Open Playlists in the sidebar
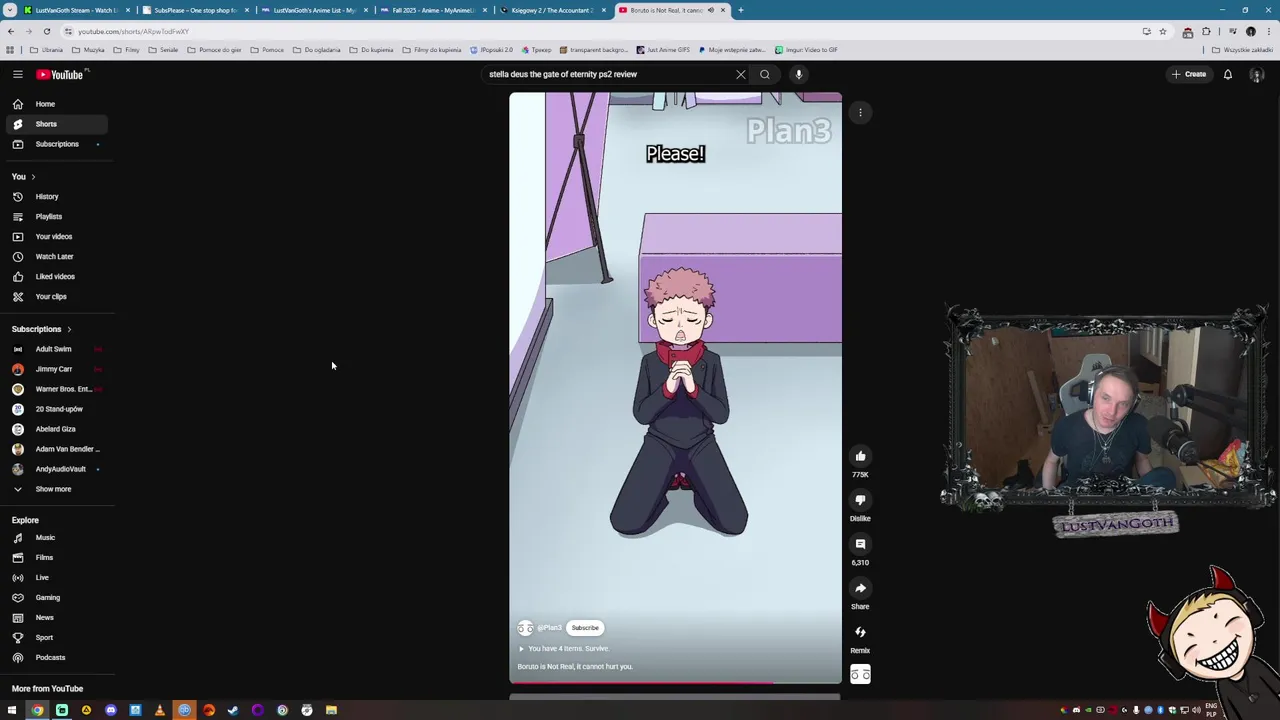The height and width of the screenshot is (720, 1280). pos(56,217)
